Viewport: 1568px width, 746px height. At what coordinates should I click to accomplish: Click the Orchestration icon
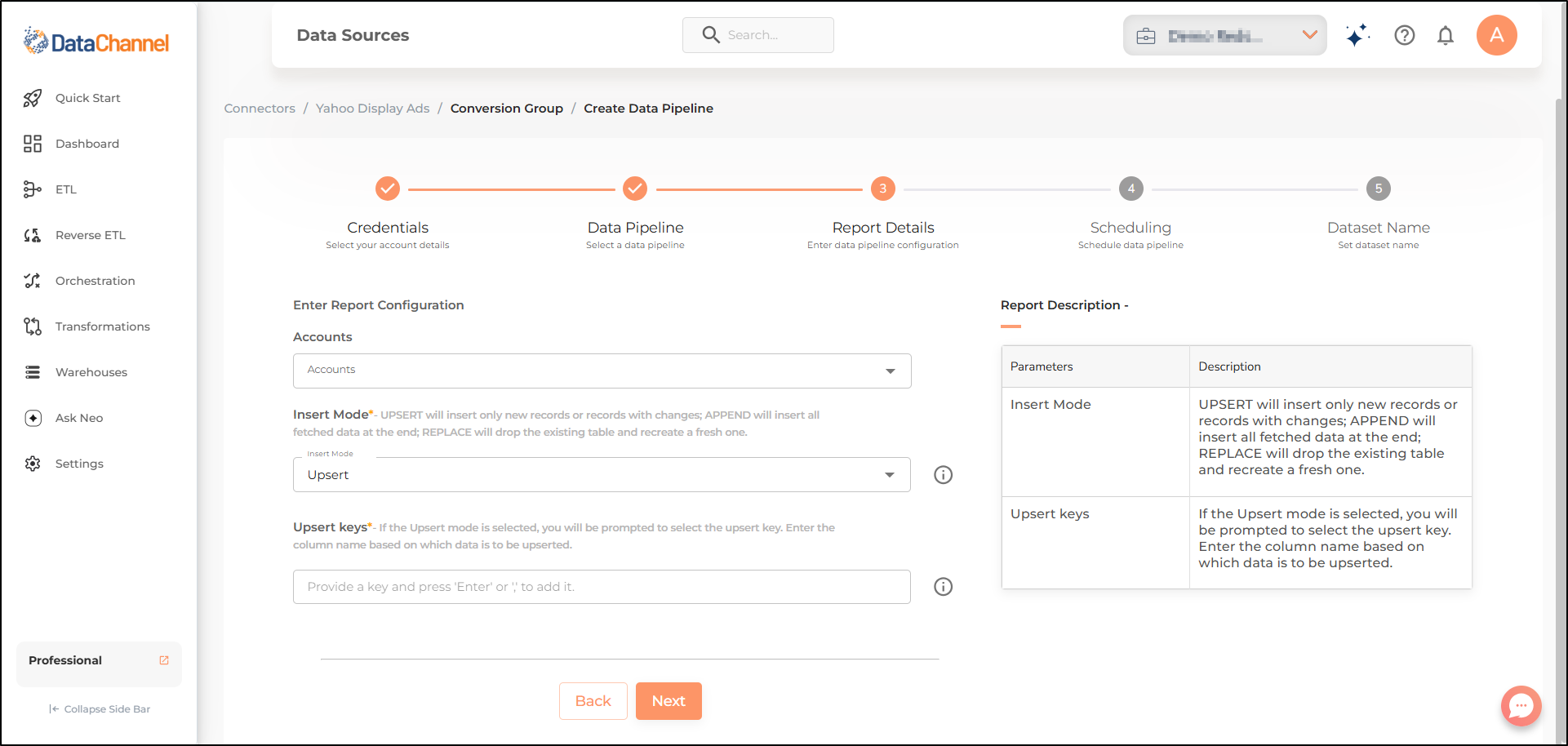point(33,281)
